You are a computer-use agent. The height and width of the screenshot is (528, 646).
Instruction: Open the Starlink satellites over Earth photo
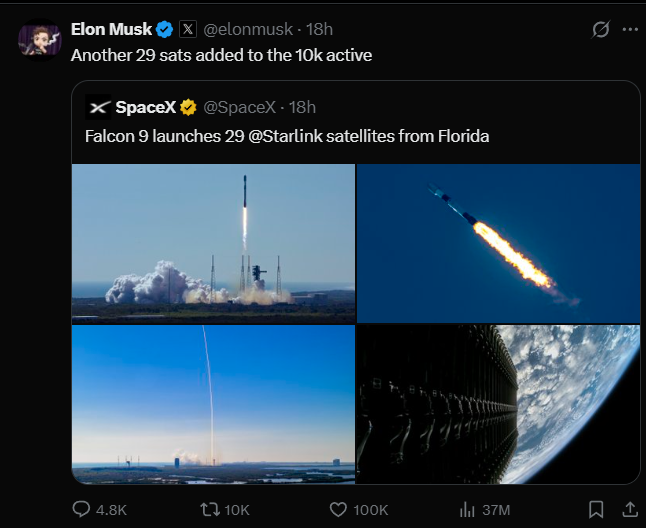[x=498, y=404]
